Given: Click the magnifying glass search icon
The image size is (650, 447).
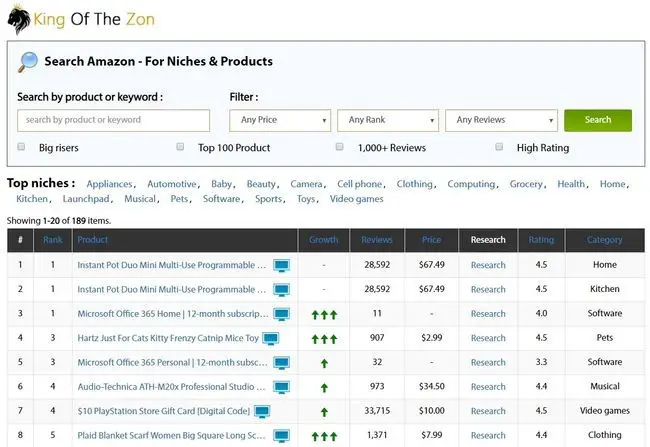Looking at the screenshot, I should coord(28,62).
